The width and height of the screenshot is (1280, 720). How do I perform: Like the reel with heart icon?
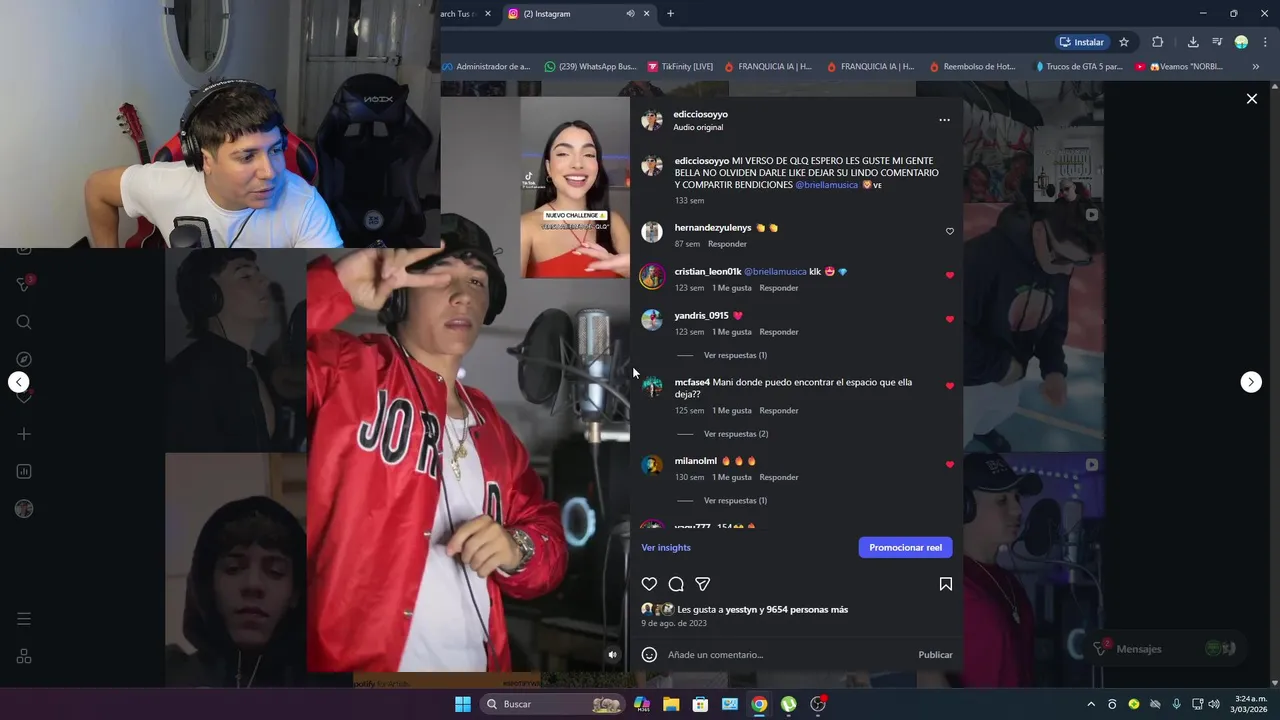649,584
